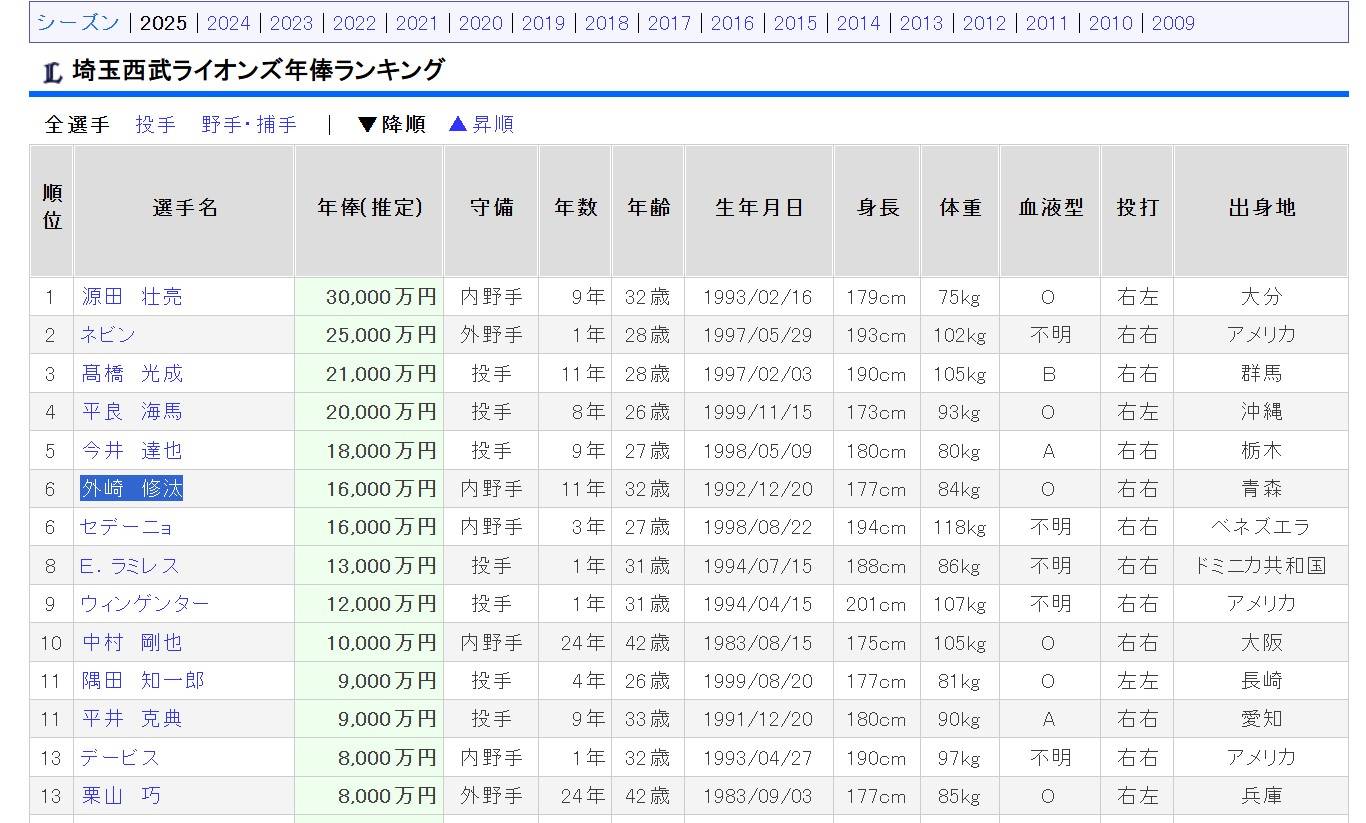Click the highlighted 外崎 修汰 name
Viewport: 1366px width, 823px height.
(132, 489)
